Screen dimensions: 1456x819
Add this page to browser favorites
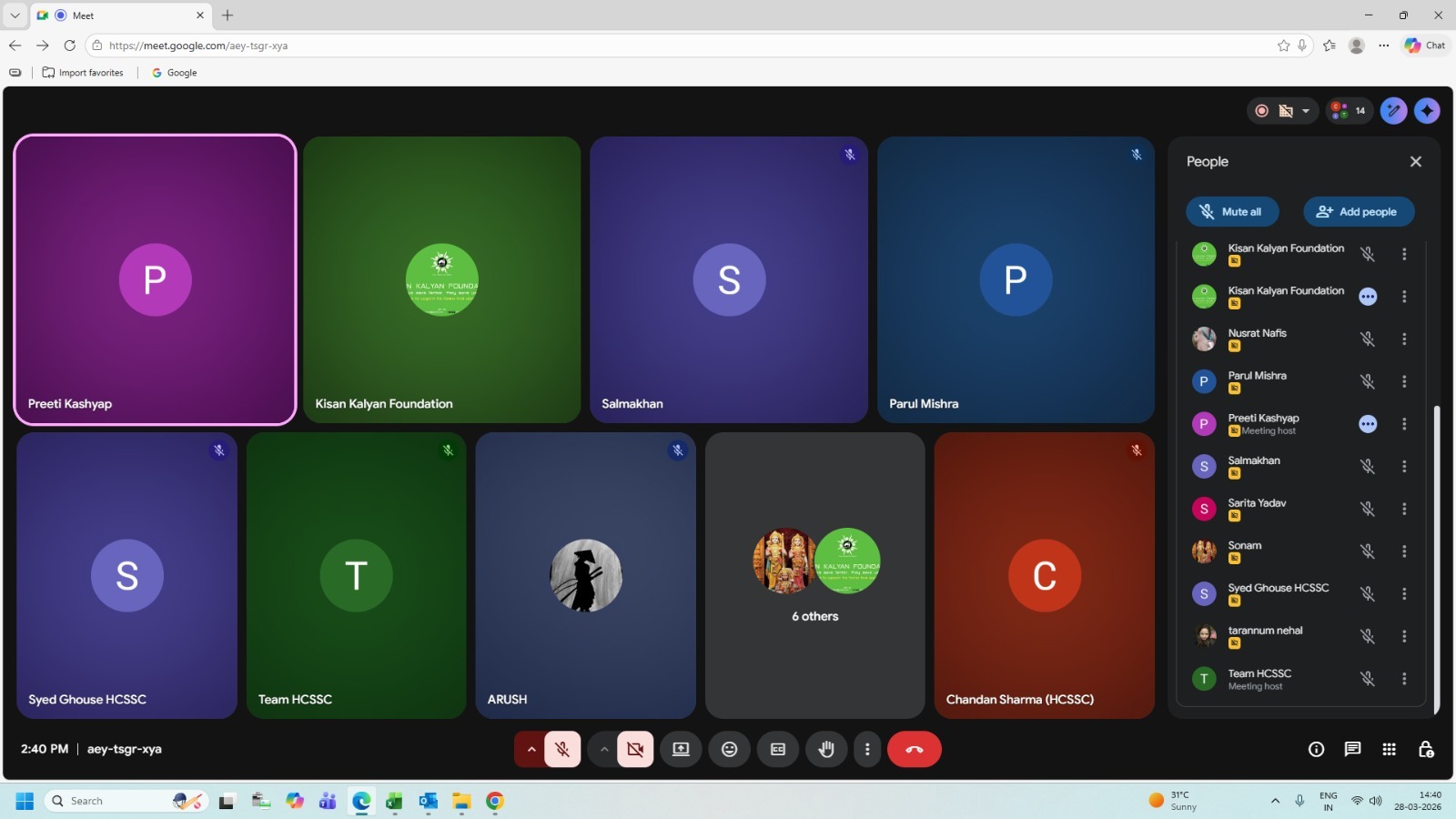pos(1283,45)
